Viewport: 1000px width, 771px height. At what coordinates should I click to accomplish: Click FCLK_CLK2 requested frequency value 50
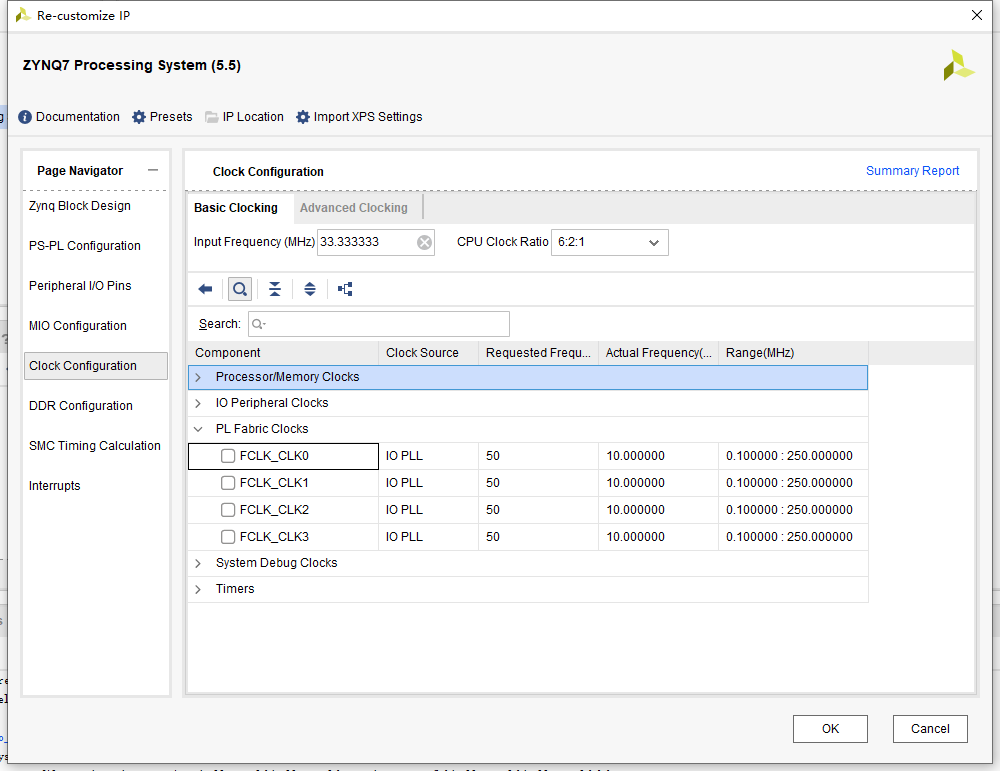click(x=538, y=510)
